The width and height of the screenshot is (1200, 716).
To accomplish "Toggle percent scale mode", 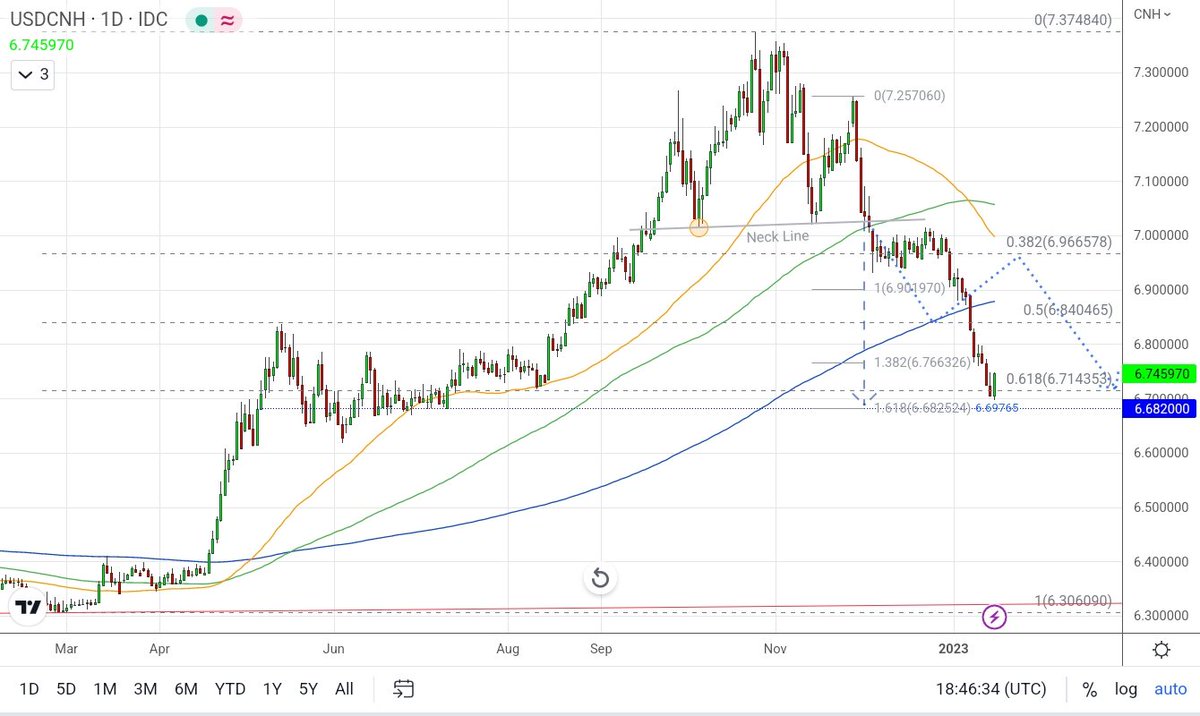I will click(1089, 689).
